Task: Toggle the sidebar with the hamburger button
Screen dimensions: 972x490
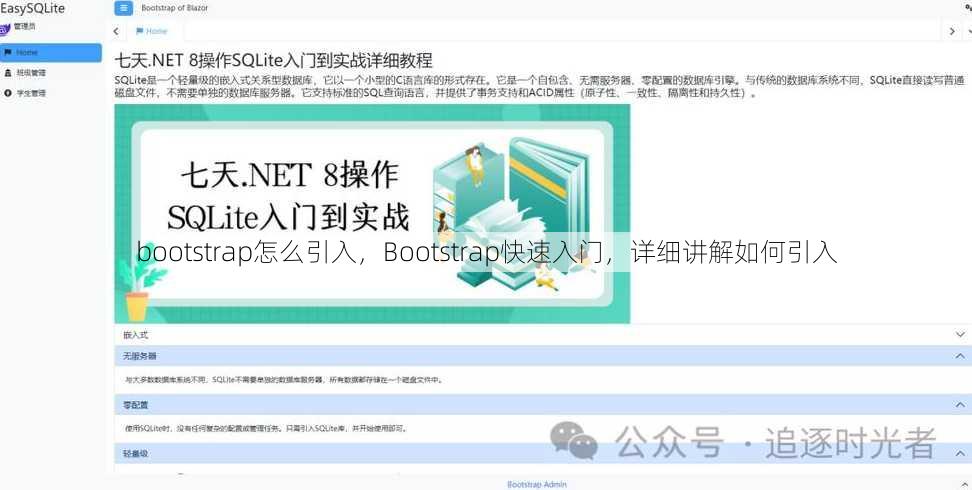Action: click(123, 8)
